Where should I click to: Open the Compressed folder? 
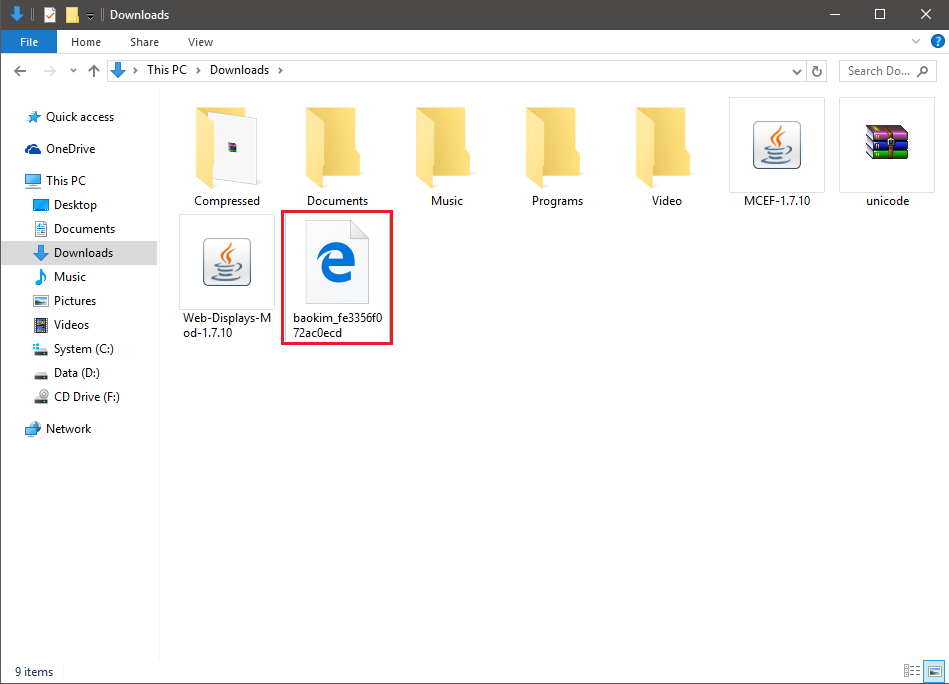click(x=227, y=154)
